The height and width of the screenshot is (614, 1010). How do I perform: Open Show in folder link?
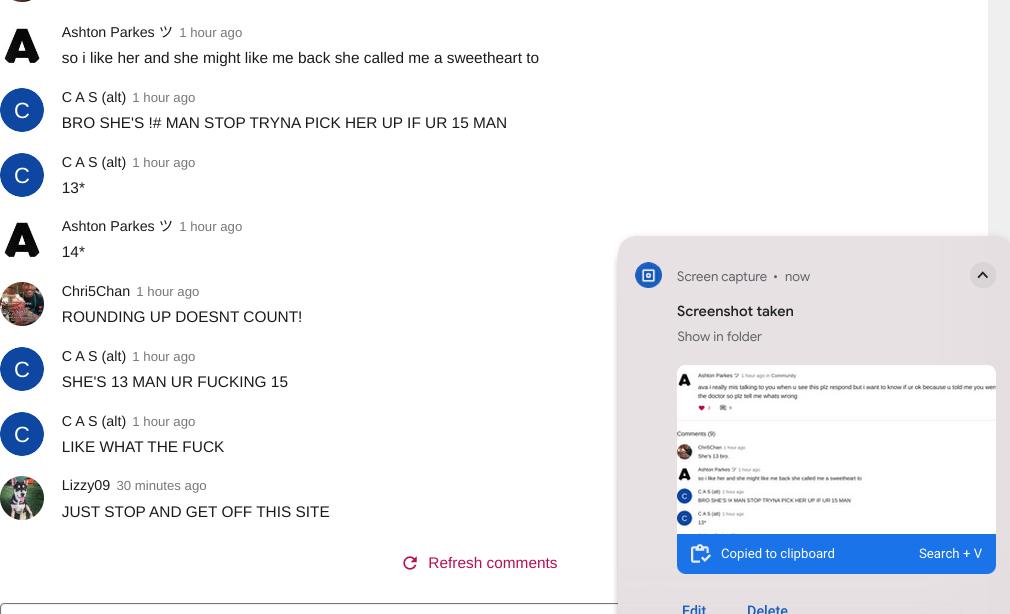tap(719, 337)
